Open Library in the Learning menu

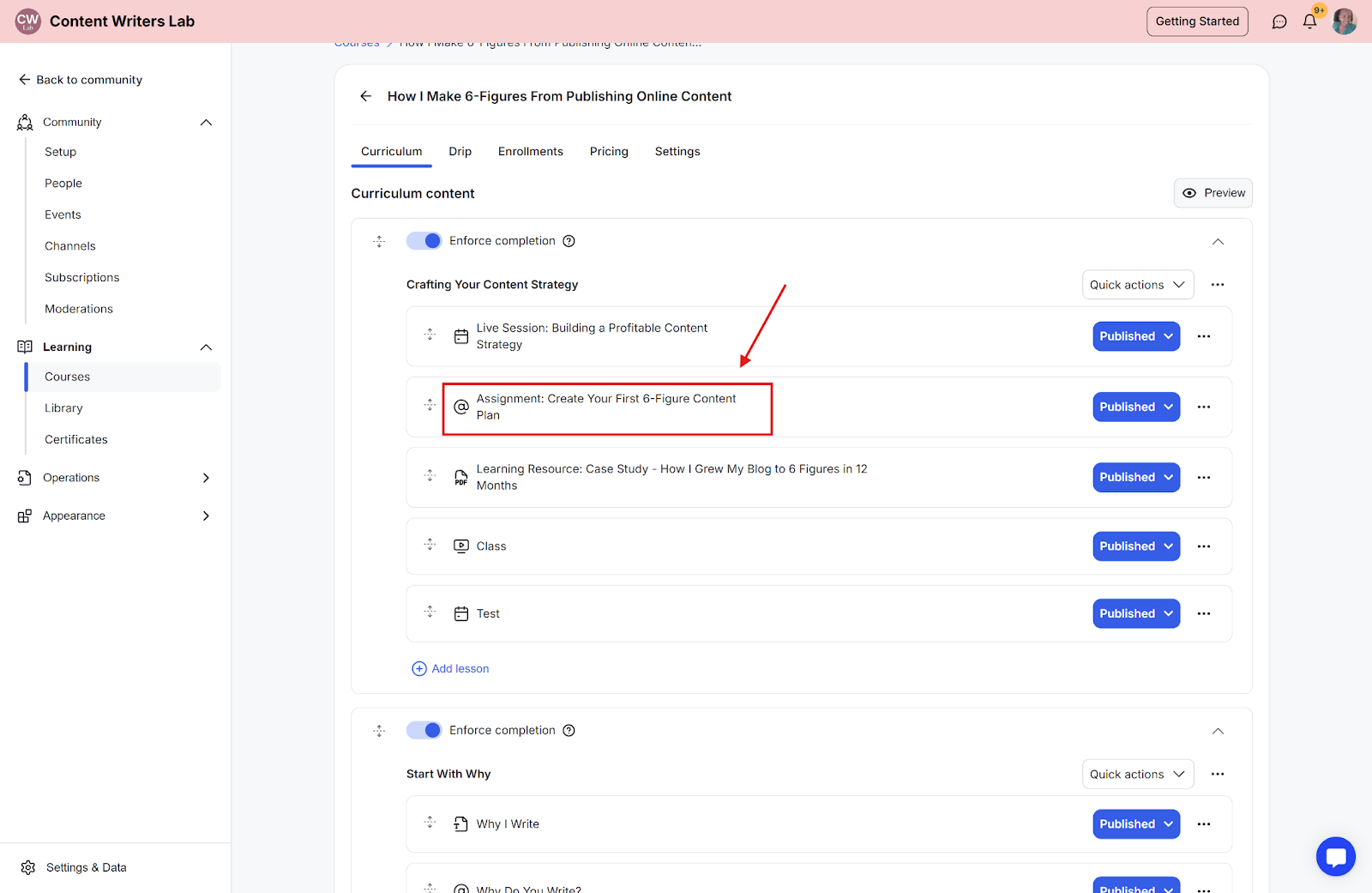tap(64, 408)
